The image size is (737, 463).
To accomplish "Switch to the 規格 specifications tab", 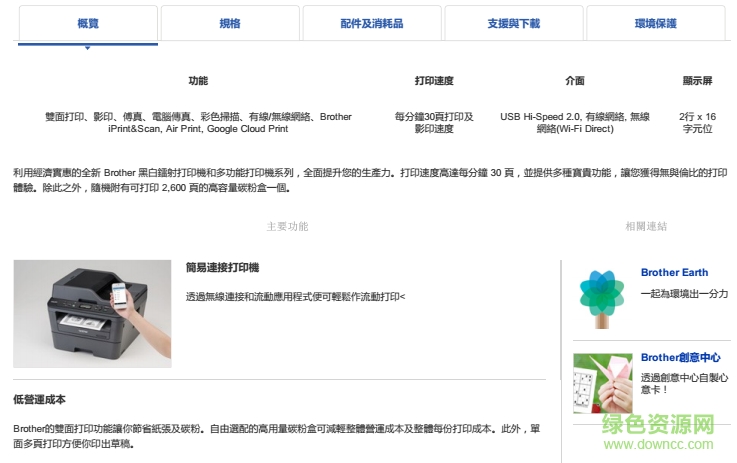I will tap(230, 23).
